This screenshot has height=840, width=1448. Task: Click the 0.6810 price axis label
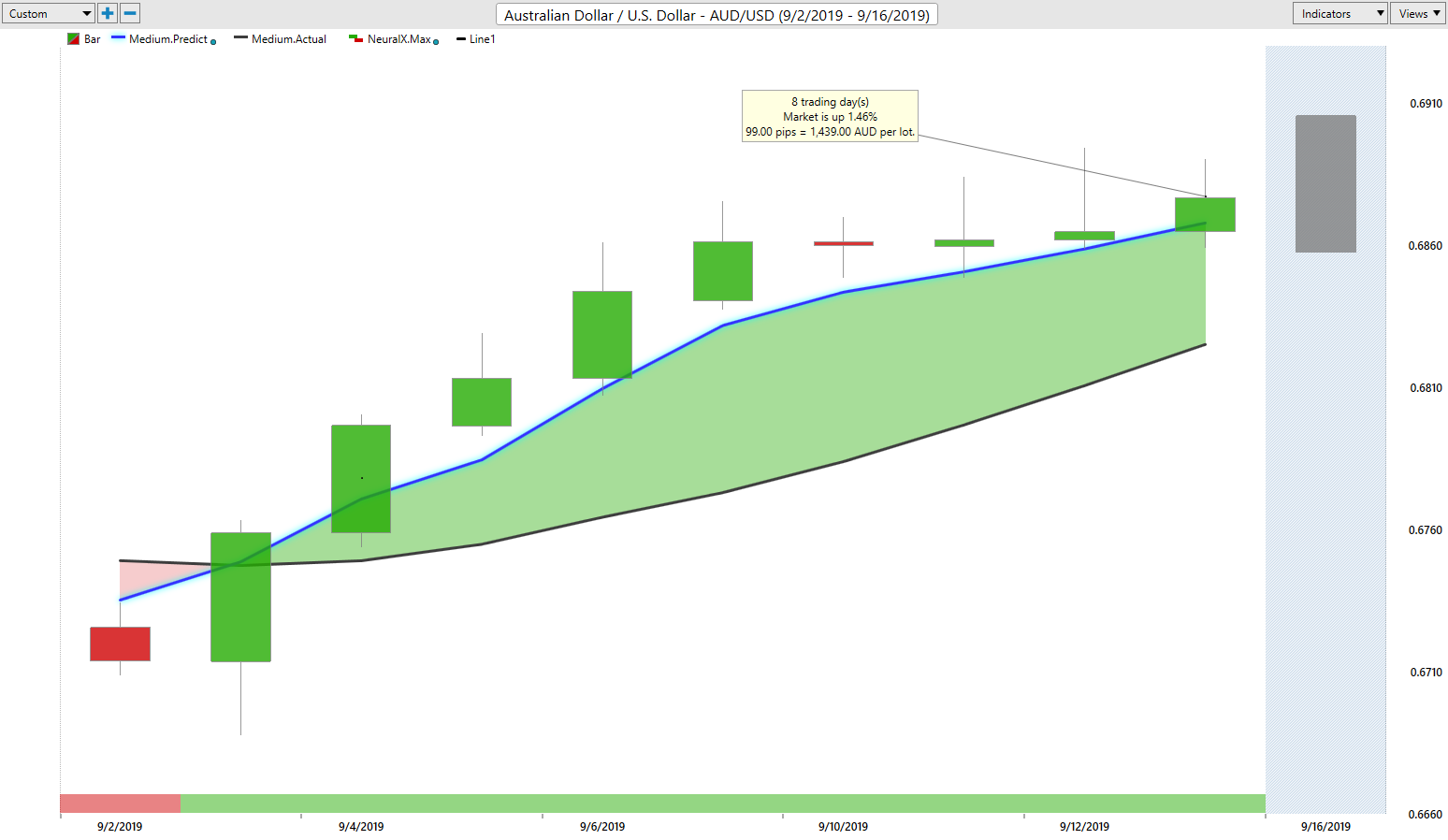click(x=1426, y=388)
